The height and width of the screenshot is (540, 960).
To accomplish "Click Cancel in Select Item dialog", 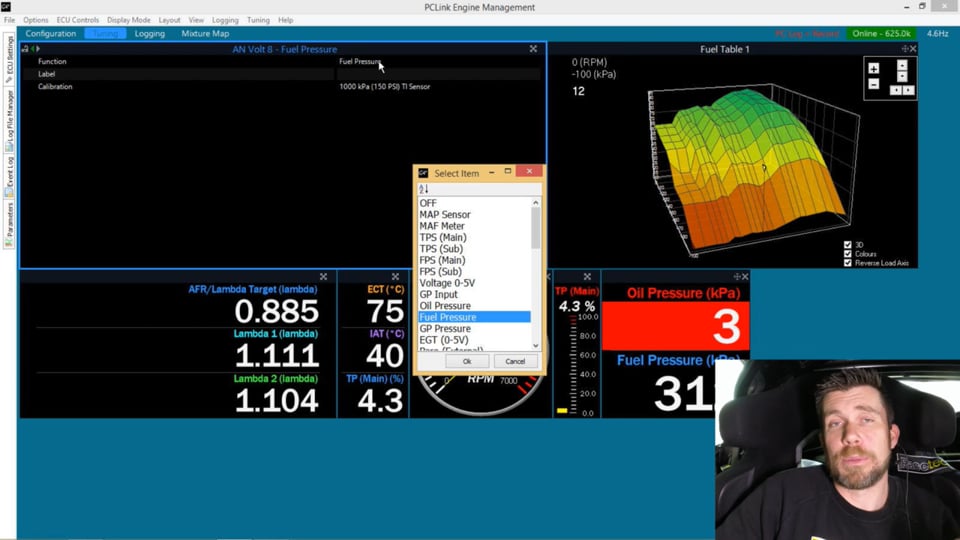I will [x=515, y=361].
